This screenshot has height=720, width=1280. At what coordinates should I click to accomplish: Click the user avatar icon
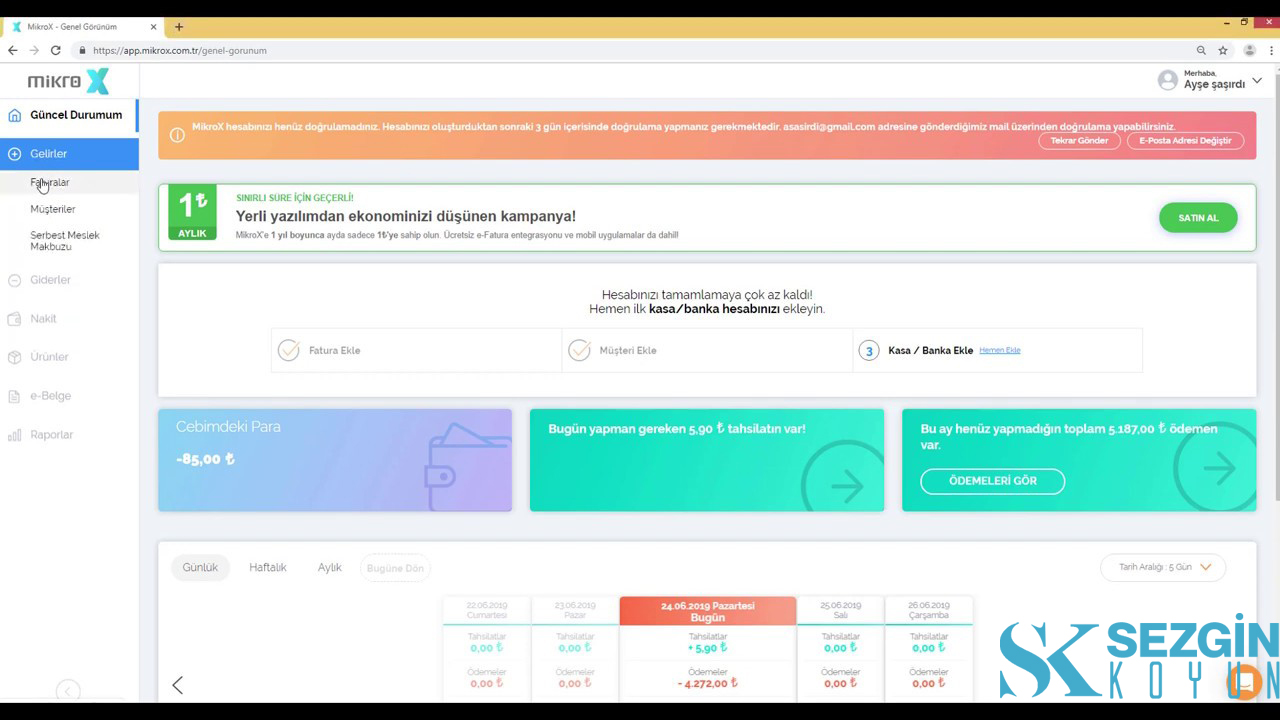point(1167,80)
